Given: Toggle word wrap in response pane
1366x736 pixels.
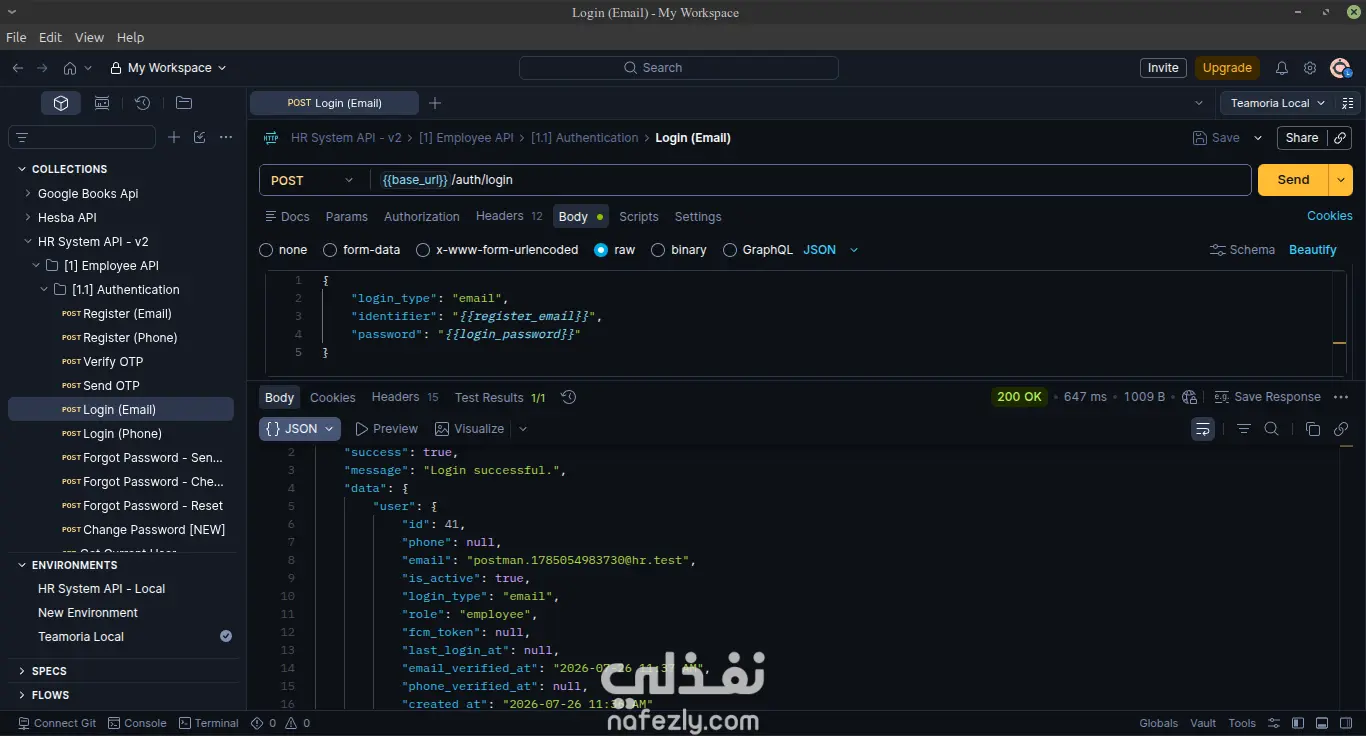Looking at the screenshot, I should tap(1203, 429).
